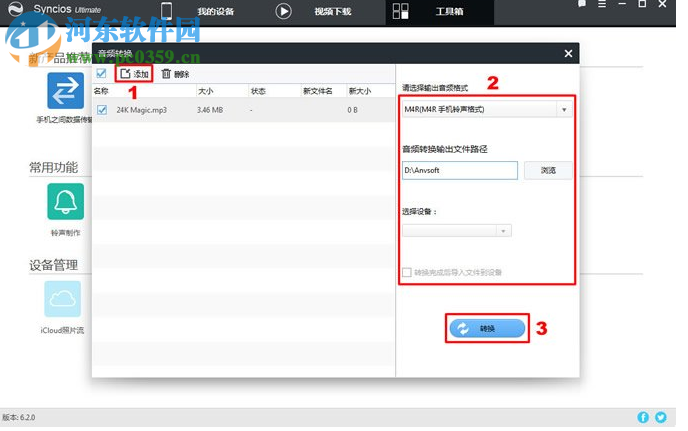
Task: Click the 新大小 column header
Action: point(360,91)
